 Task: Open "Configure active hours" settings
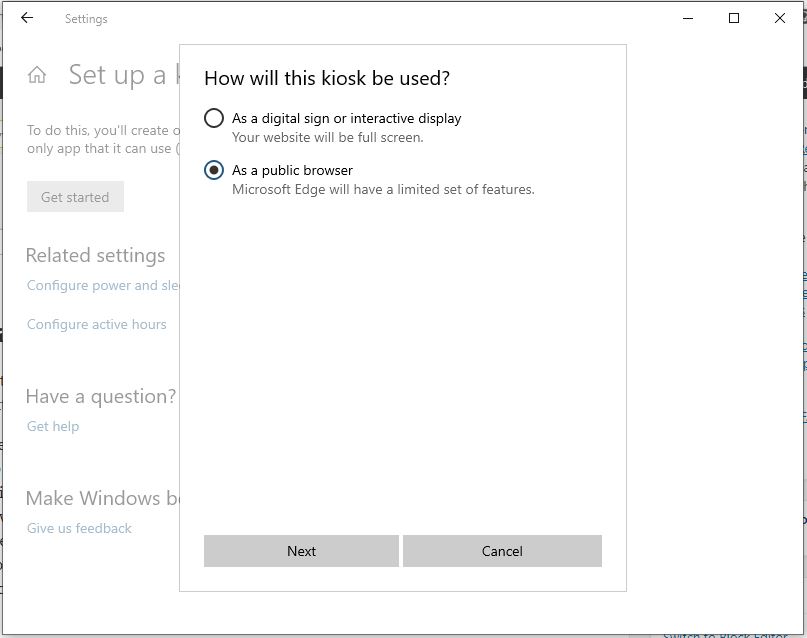96,324
